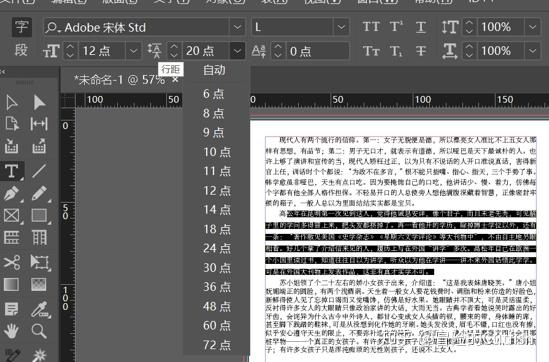Click the vertical scale stepper arrows
The height and width of the screenshot is (362, 549).
(x=469, y=27)
